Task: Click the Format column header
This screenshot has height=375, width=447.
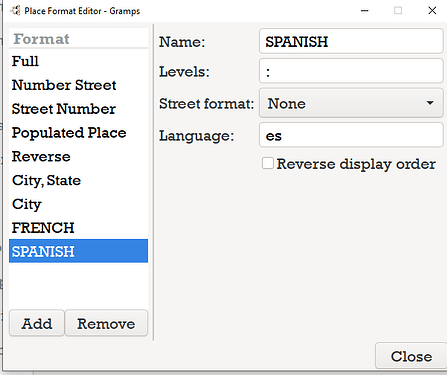Action: 78,39
